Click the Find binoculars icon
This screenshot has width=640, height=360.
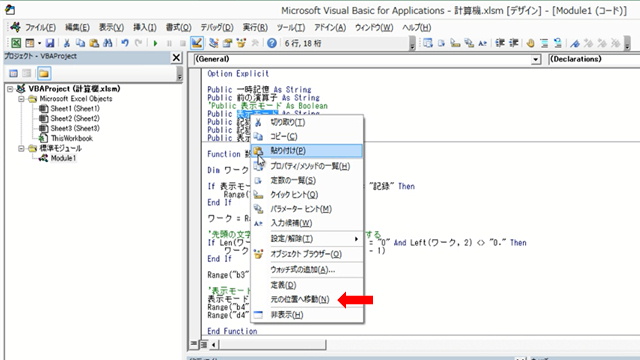[x=108, y=43]
